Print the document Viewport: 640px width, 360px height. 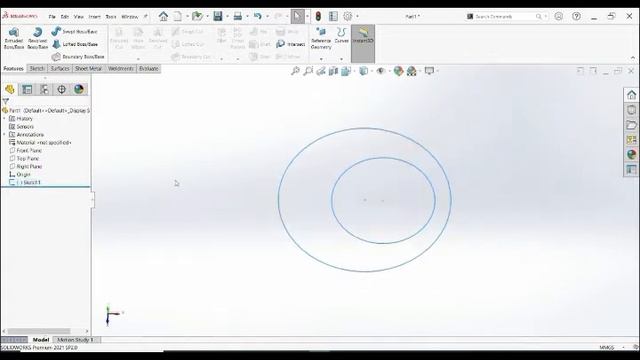pos(238,16)
